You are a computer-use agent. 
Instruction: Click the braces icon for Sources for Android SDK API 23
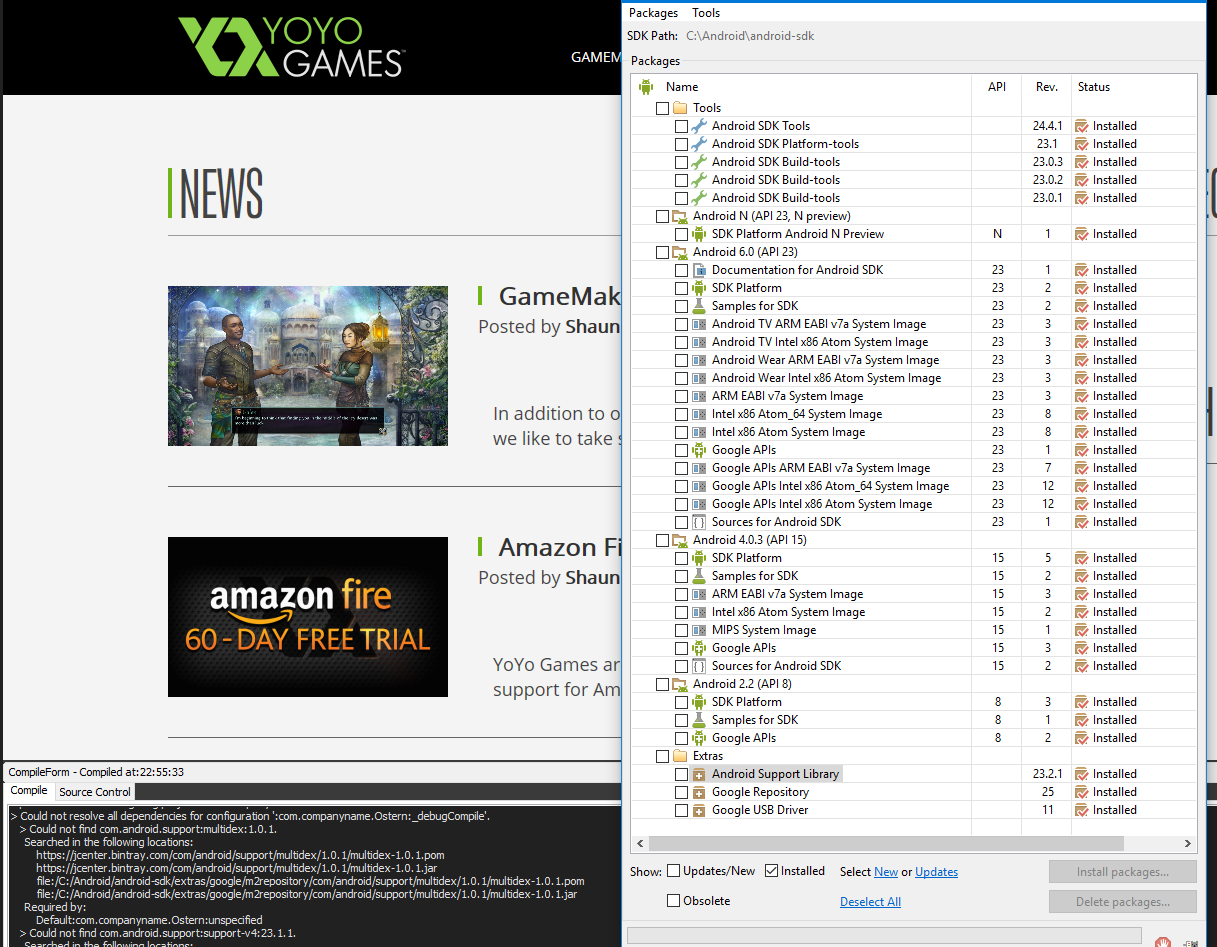click(699, 522)
